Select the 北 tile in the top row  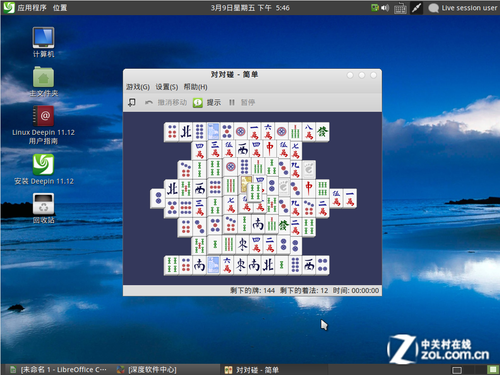pos(186,132)
